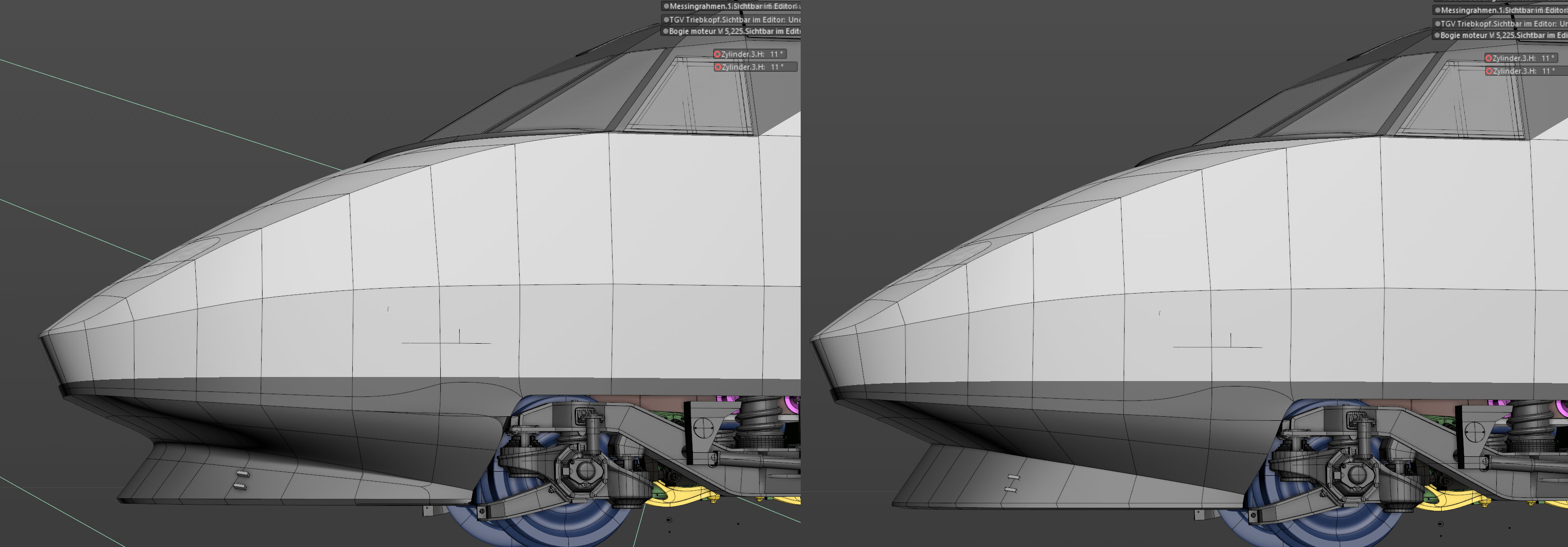Select coil spring on bogie in left viewport

[x=758, y=414]
